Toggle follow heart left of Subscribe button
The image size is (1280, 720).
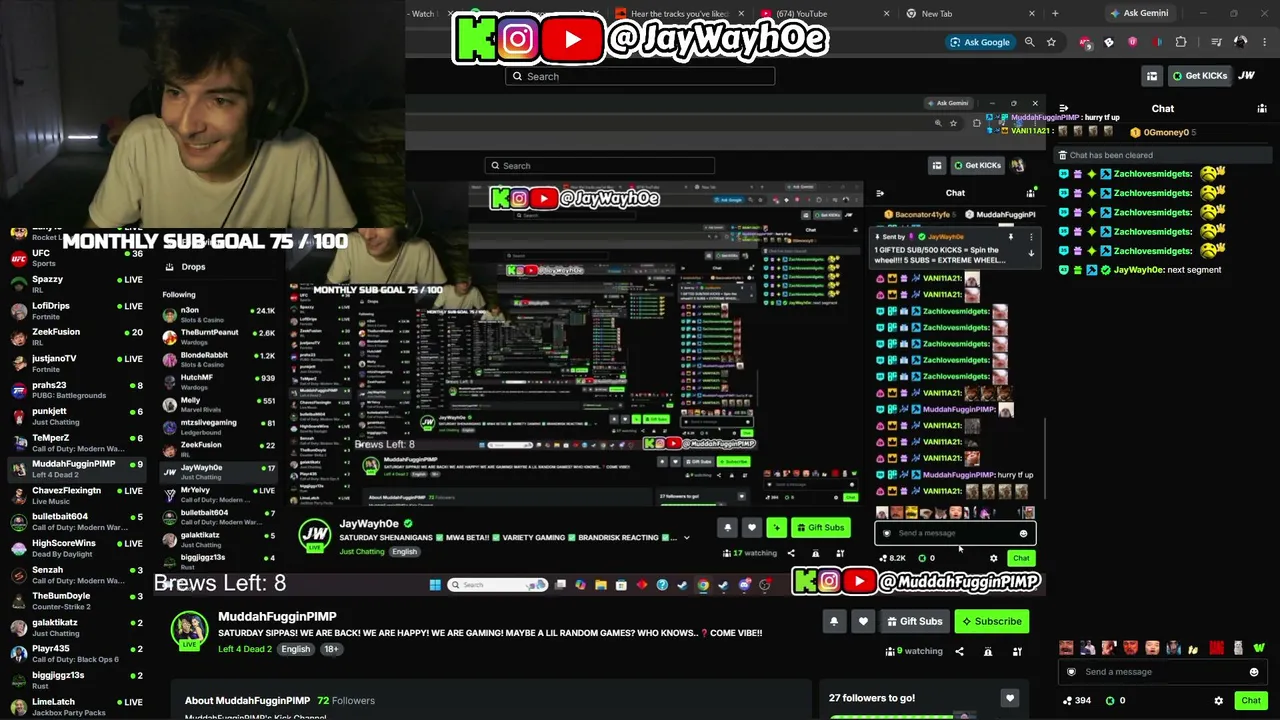click(x=864, y=622)
